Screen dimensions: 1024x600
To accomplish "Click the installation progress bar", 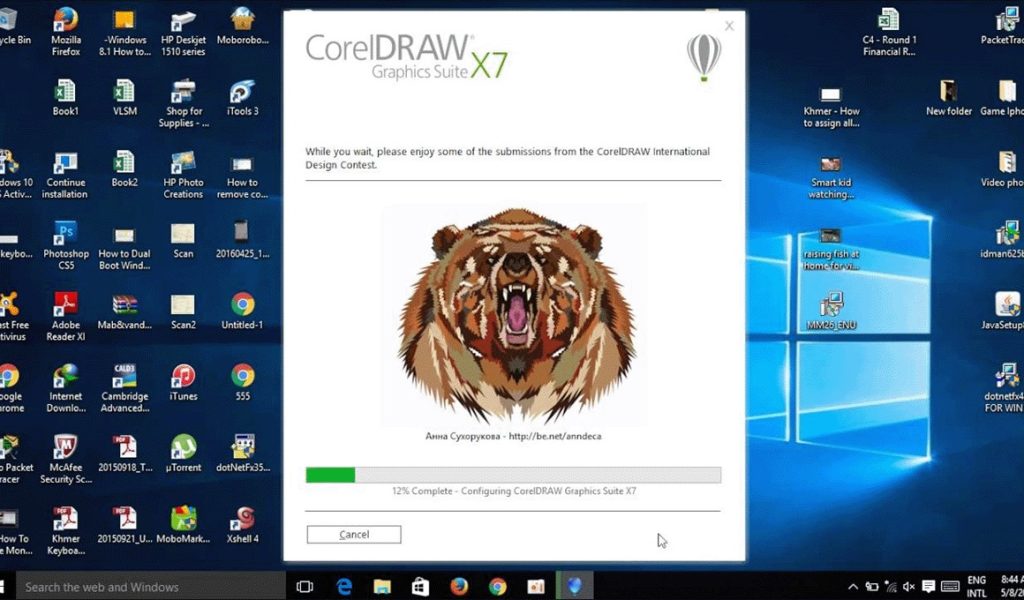I will 513,475.
